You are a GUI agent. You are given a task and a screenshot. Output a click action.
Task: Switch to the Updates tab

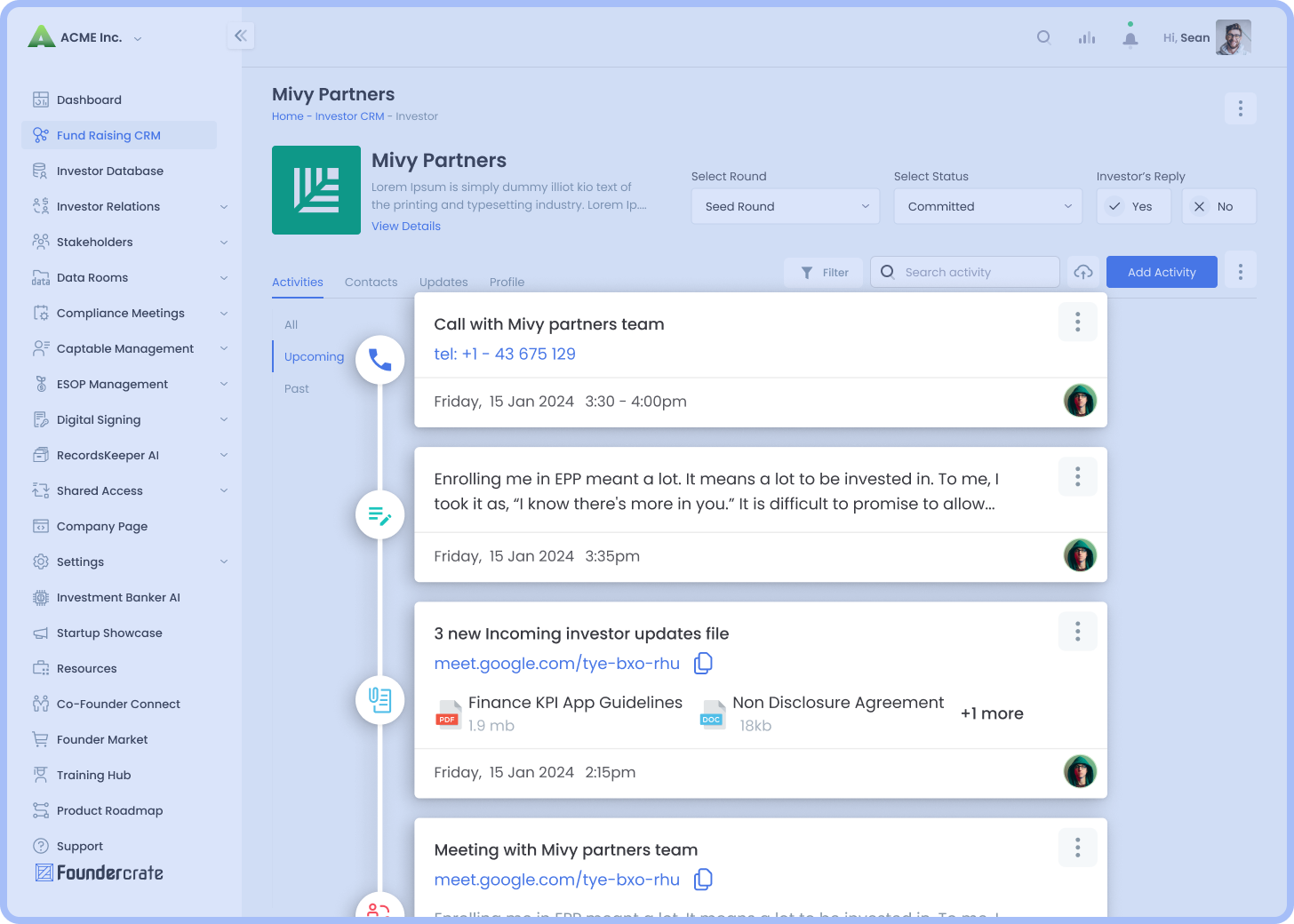point(443,282)
